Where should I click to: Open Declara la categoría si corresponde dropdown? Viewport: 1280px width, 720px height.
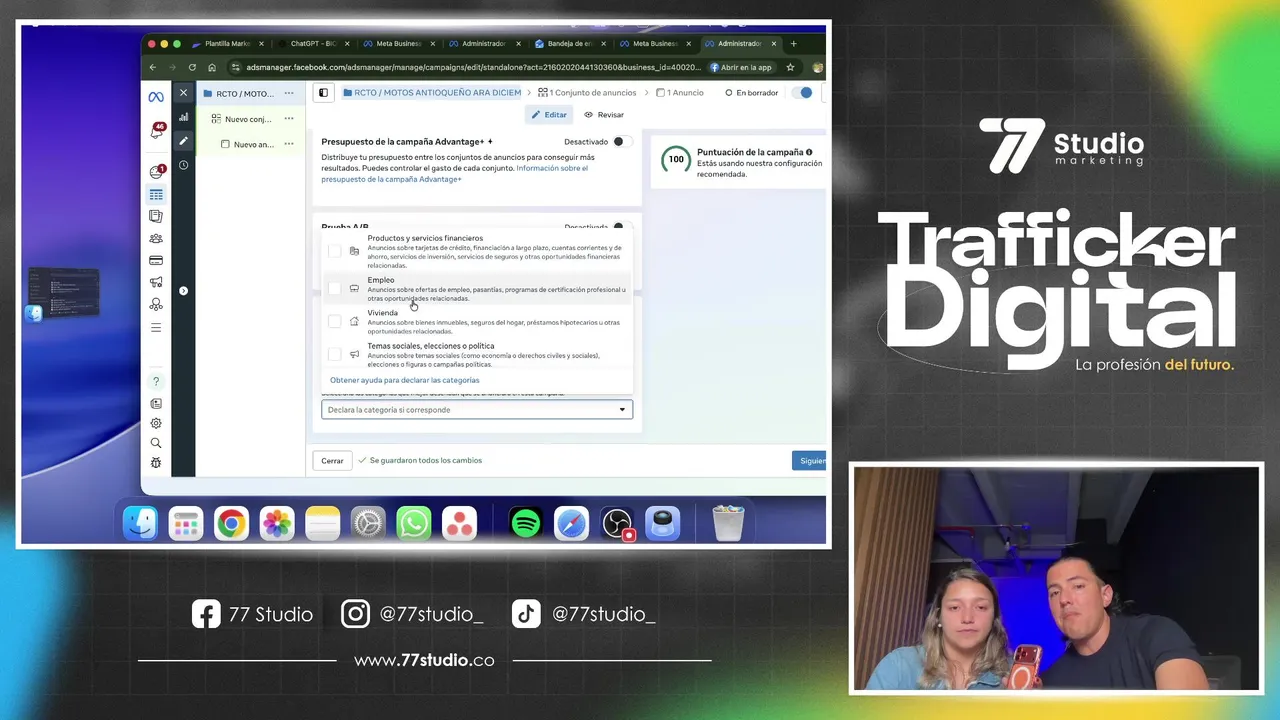click(x=477, y=410)
